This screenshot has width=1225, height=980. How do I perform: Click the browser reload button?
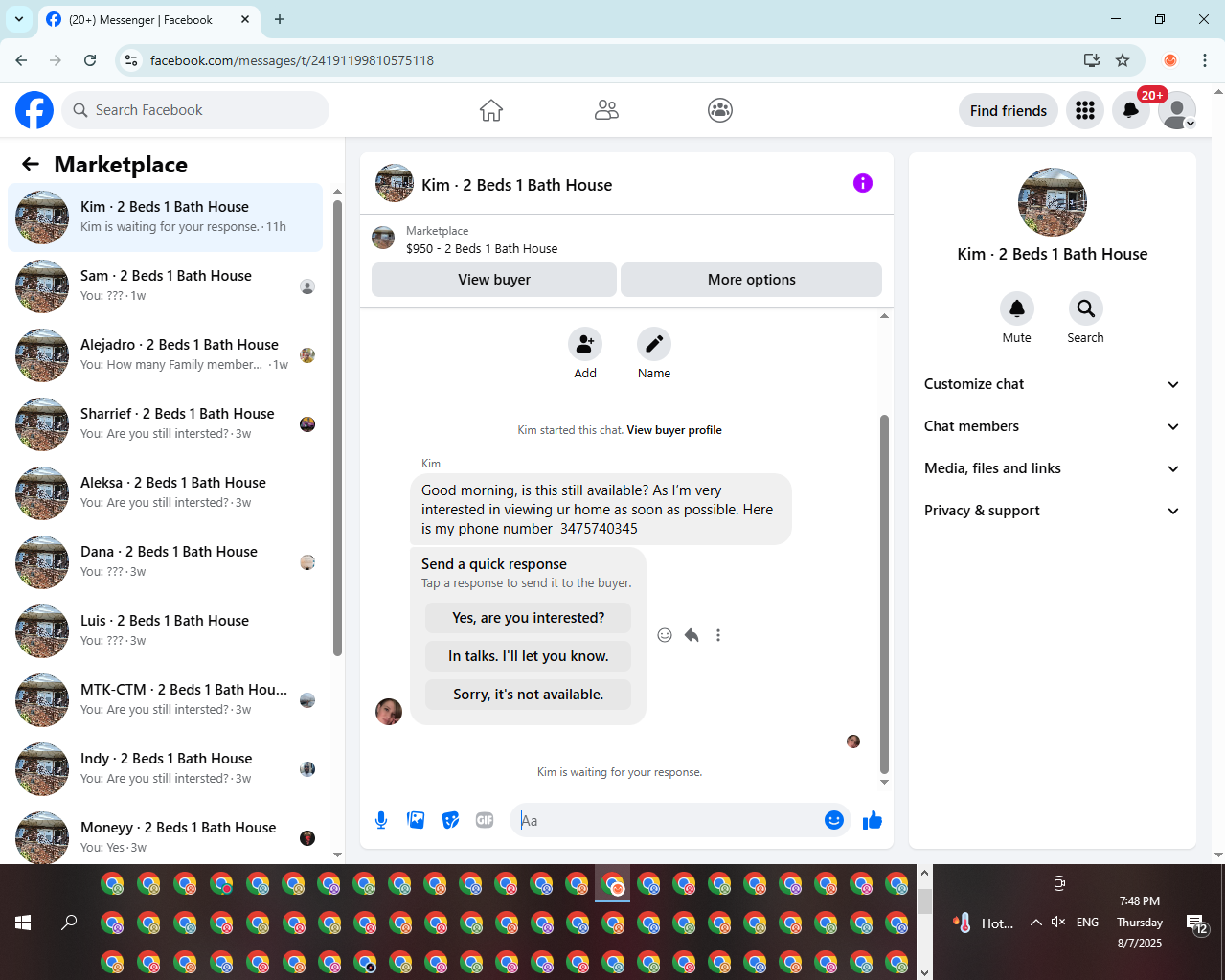pos(90,60)
